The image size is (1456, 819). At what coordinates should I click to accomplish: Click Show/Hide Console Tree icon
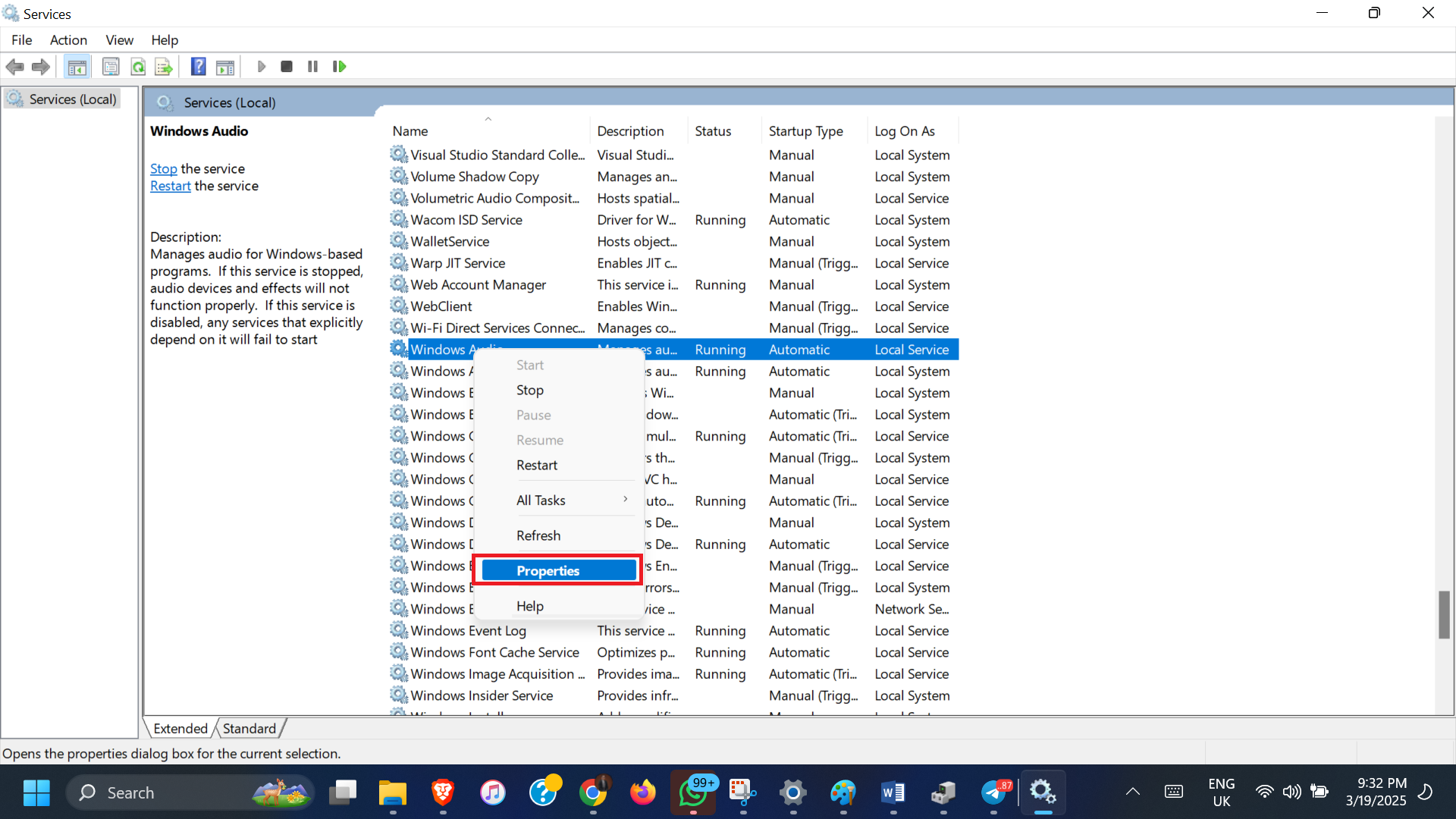(x=77, y=67)
